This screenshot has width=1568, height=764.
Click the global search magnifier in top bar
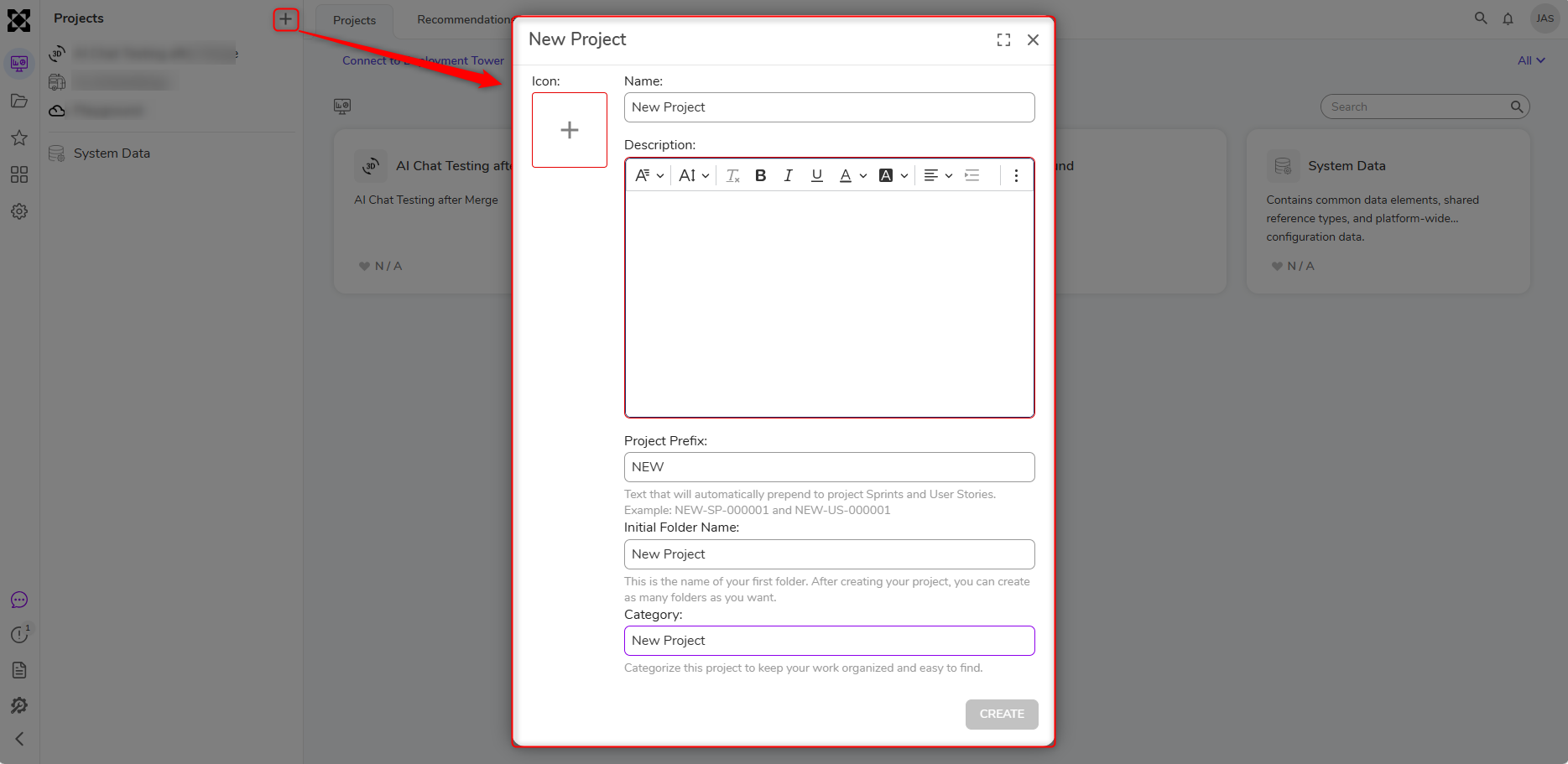1481,18
